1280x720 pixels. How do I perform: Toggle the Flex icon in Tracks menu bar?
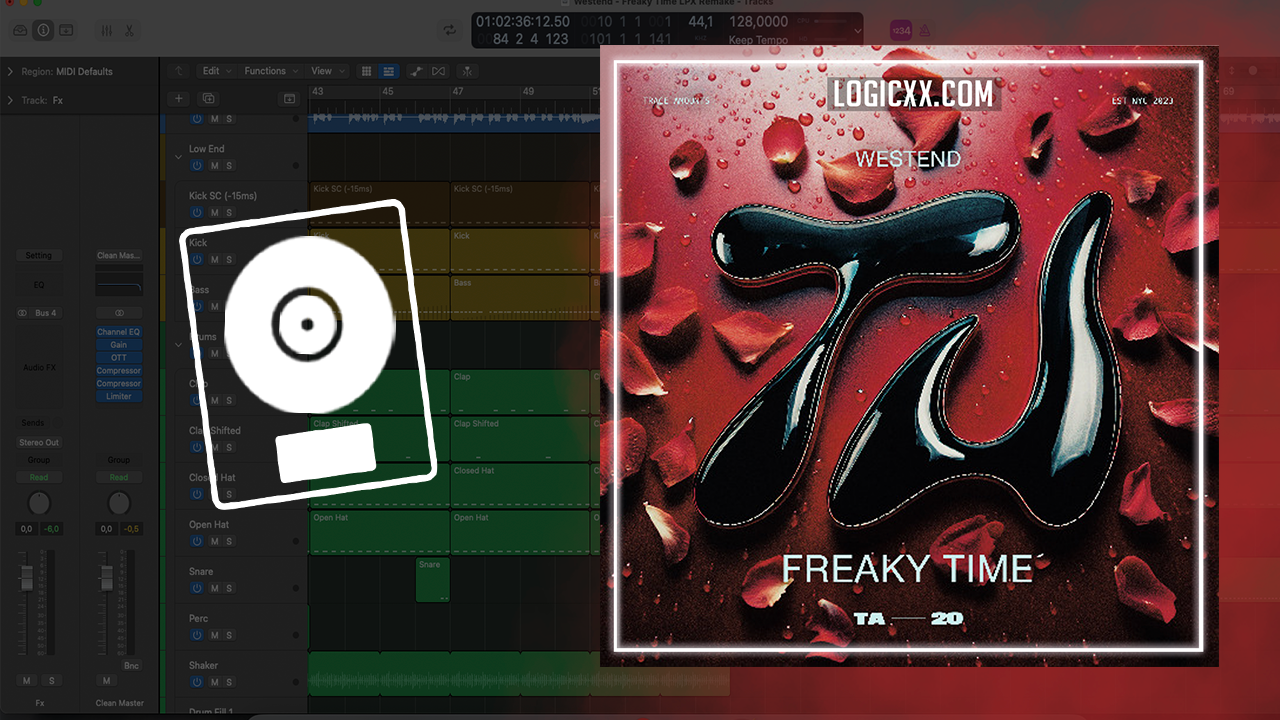440,71
